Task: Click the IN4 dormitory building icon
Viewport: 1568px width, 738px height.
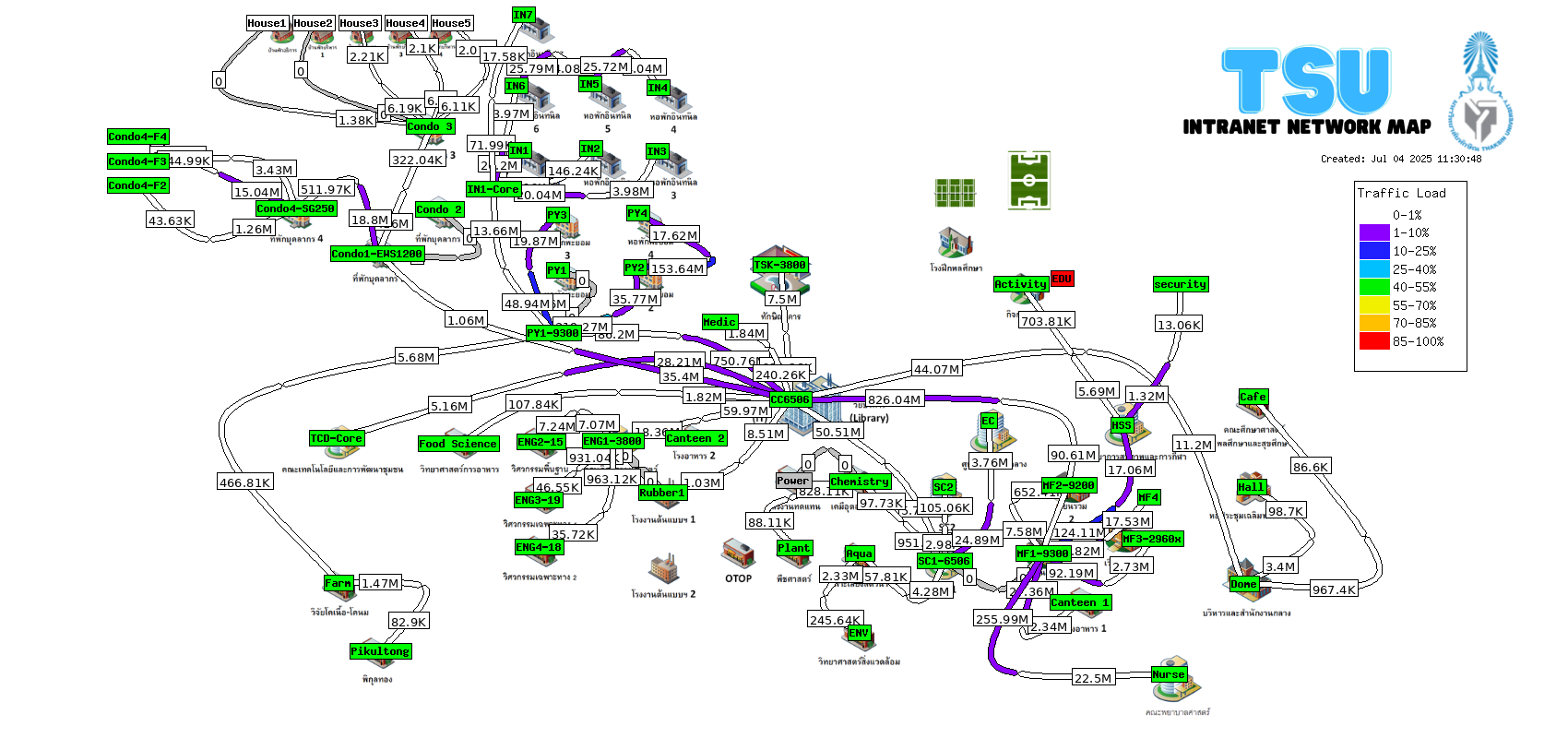Action: 673,98
